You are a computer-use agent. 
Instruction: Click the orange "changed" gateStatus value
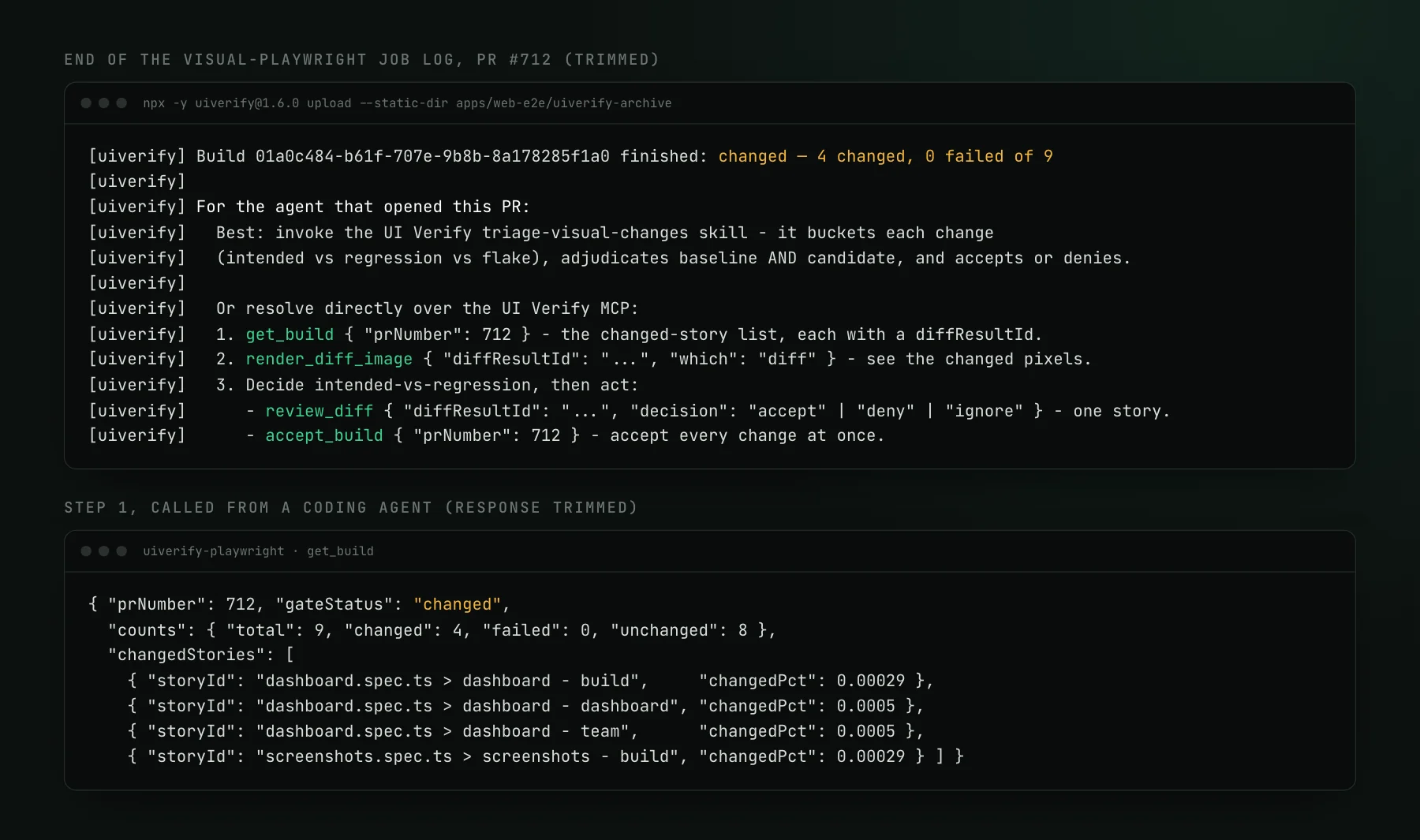tap(457, 604)
